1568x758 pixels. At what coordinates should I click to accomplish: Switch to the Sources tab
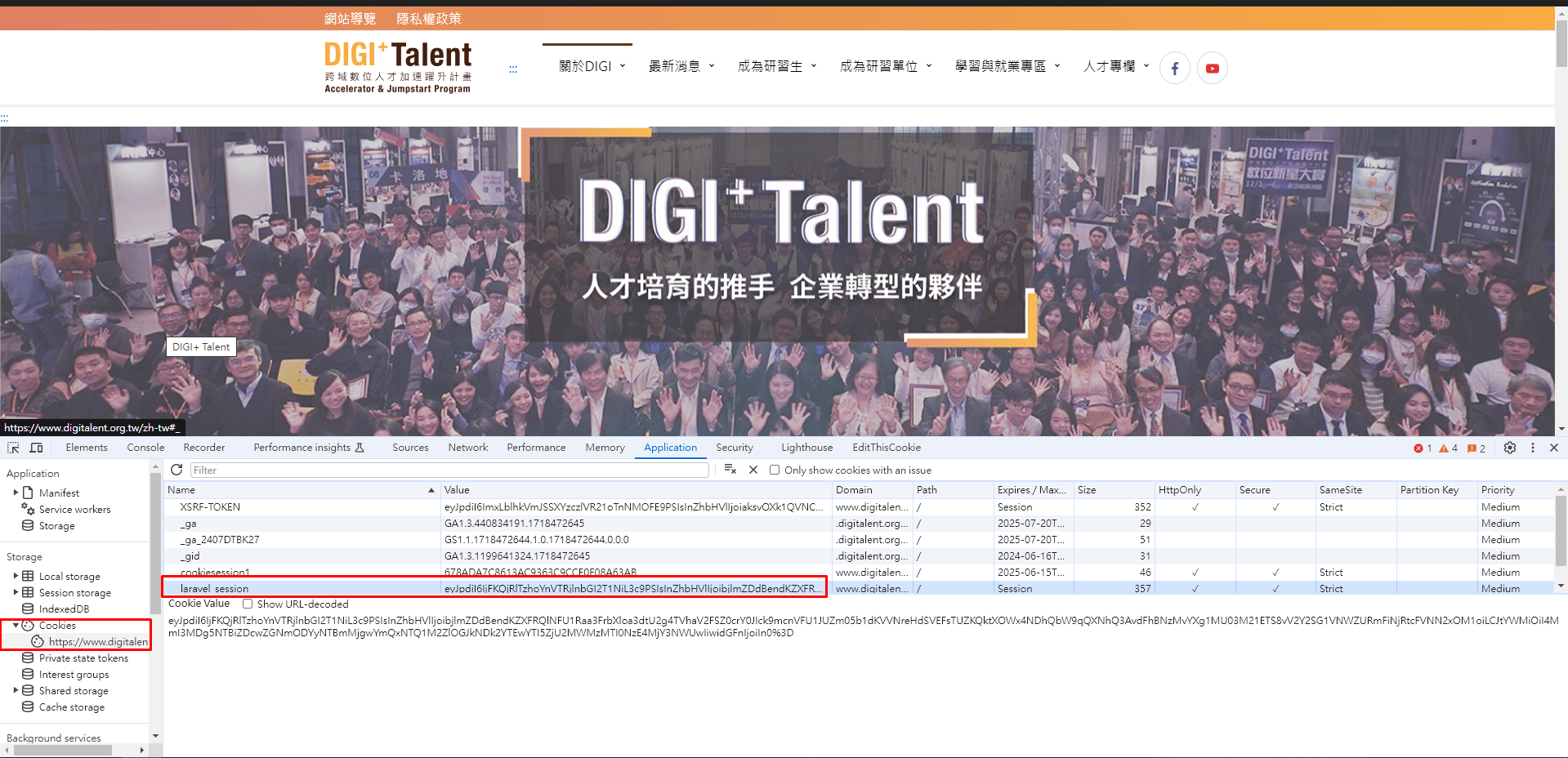pos(410,448)
